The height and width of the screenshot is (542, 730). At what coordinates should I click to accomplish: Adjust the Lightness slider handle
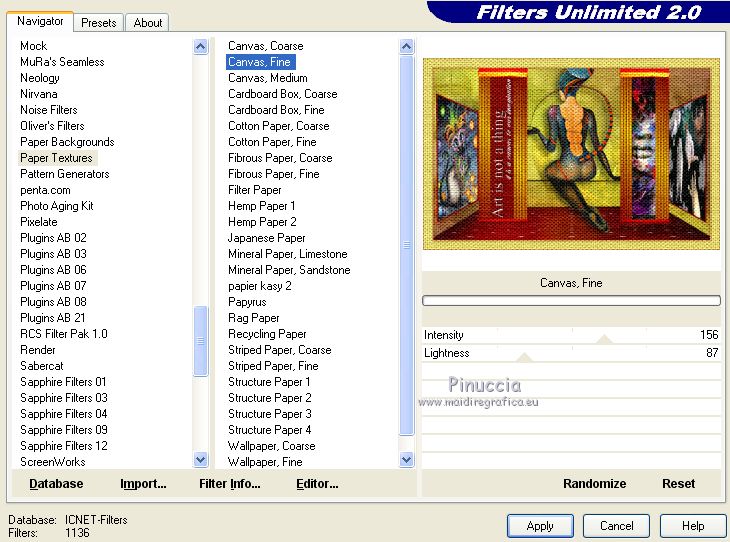tap(524, 357)
